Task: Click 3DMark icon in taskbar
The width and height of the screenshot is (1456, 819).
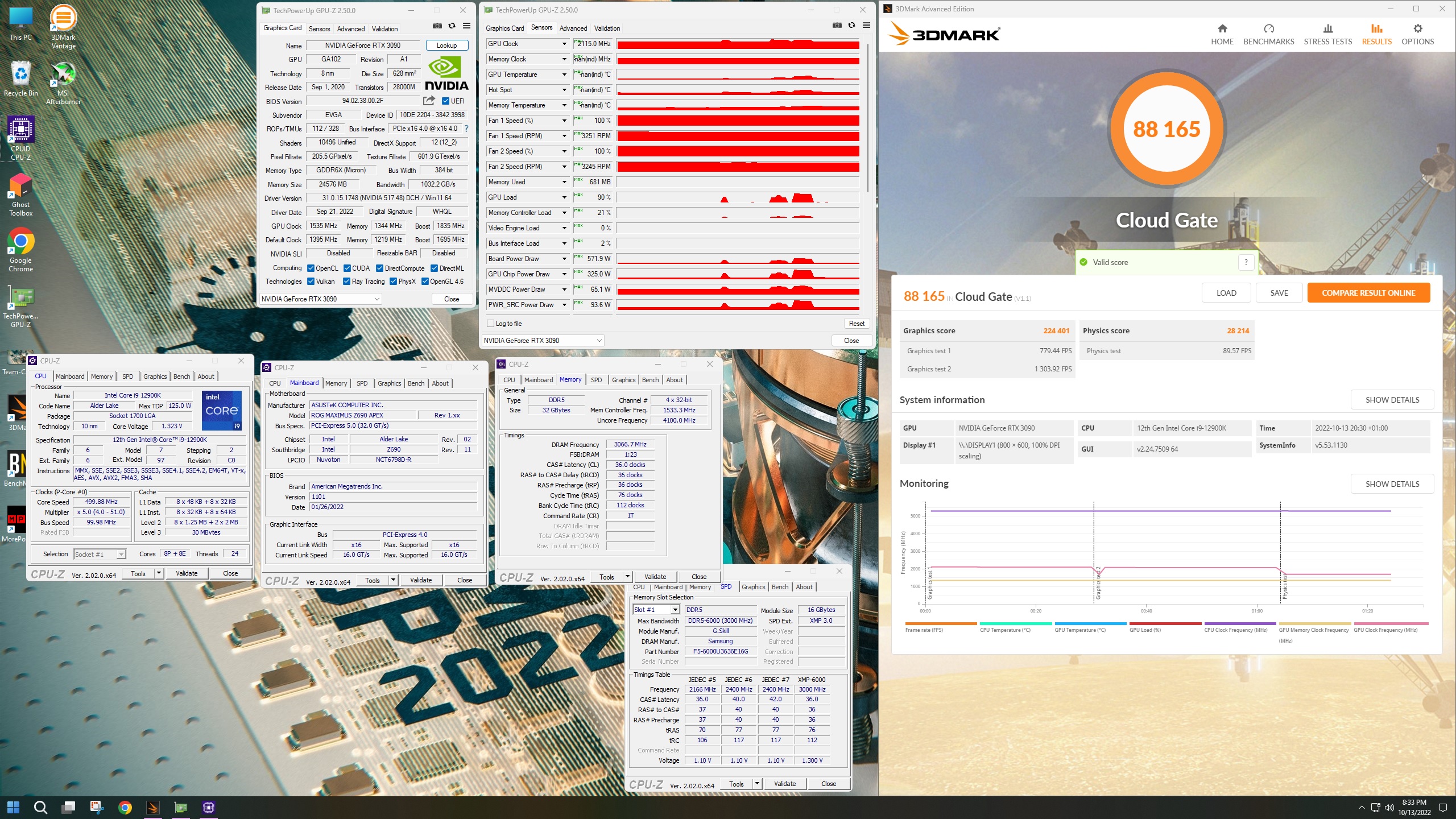Action: tap(153, 807)
